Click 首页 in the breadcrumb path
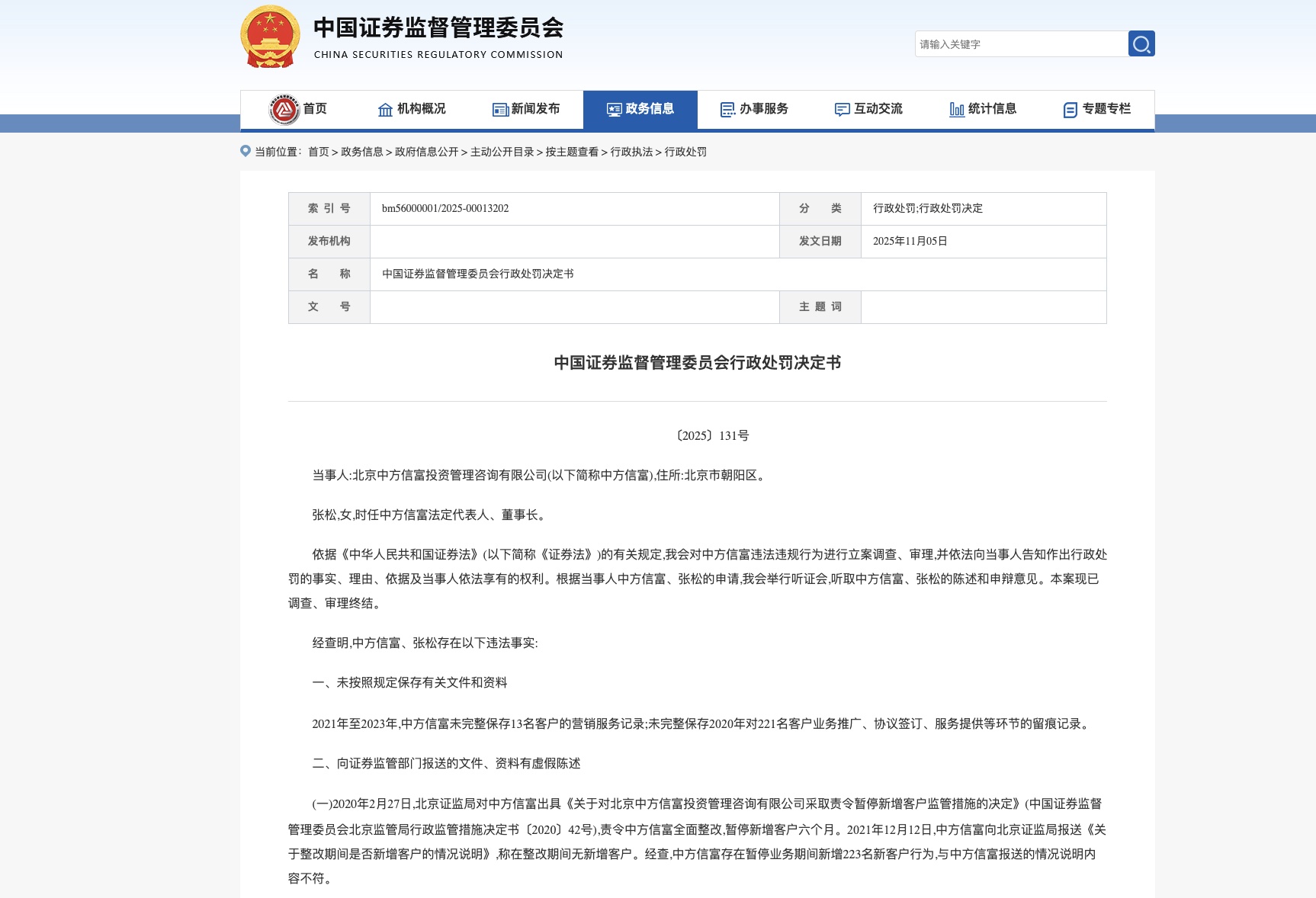 tap(319, 152)
